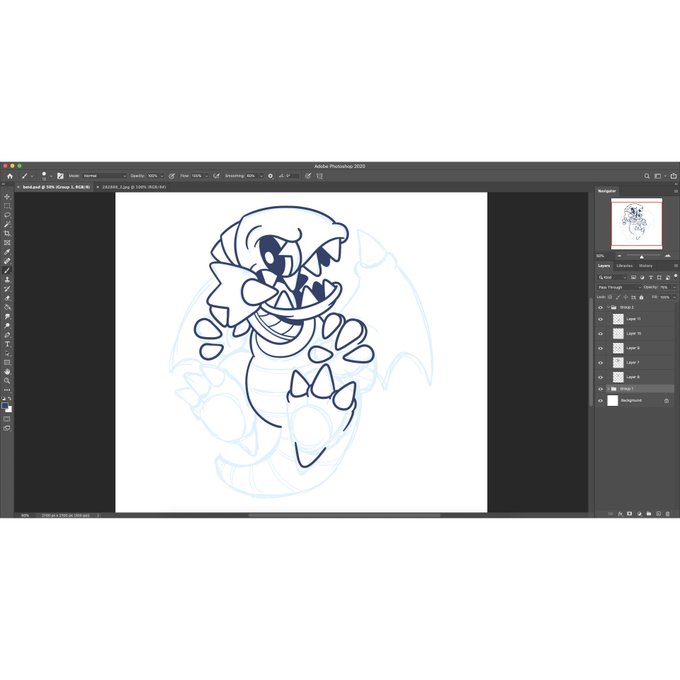Screen dimensions: 680x680
Task: Open the Edit Toolbar three-dots button
Action: [x=7, y=390]
